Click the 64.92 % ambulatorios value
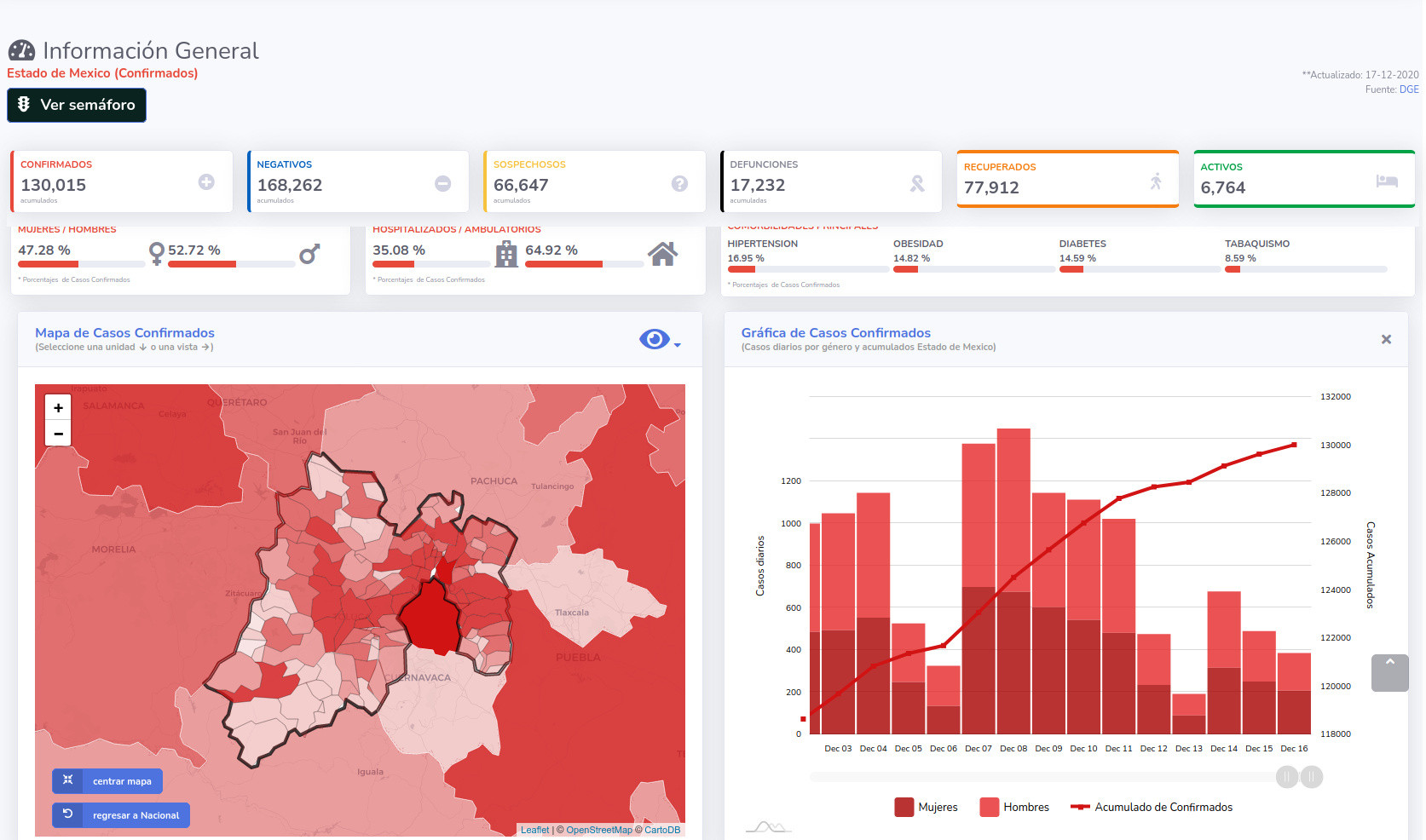This screenshot has height=840, width=1426. [551, 250]
